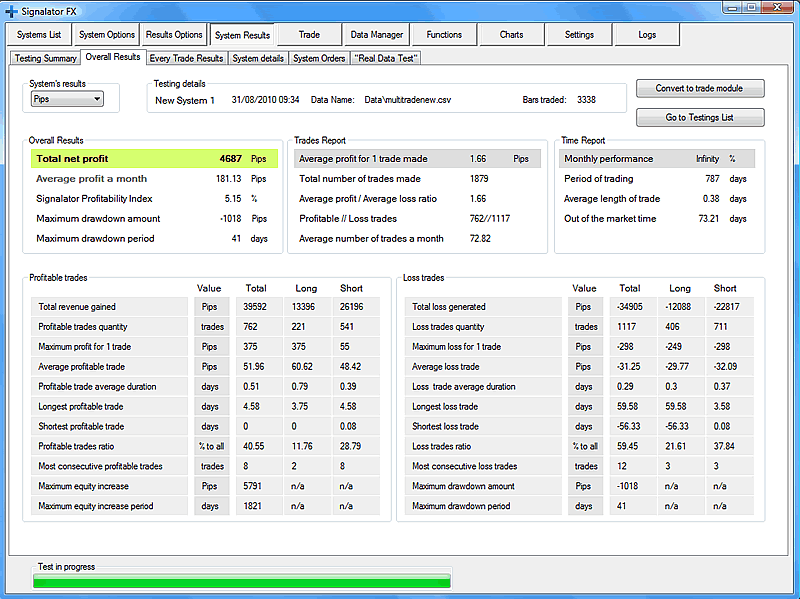Viewport: 800px width, 599px height.
Task: Switch to the Functions tab
Action: click(x=444, y=35)
